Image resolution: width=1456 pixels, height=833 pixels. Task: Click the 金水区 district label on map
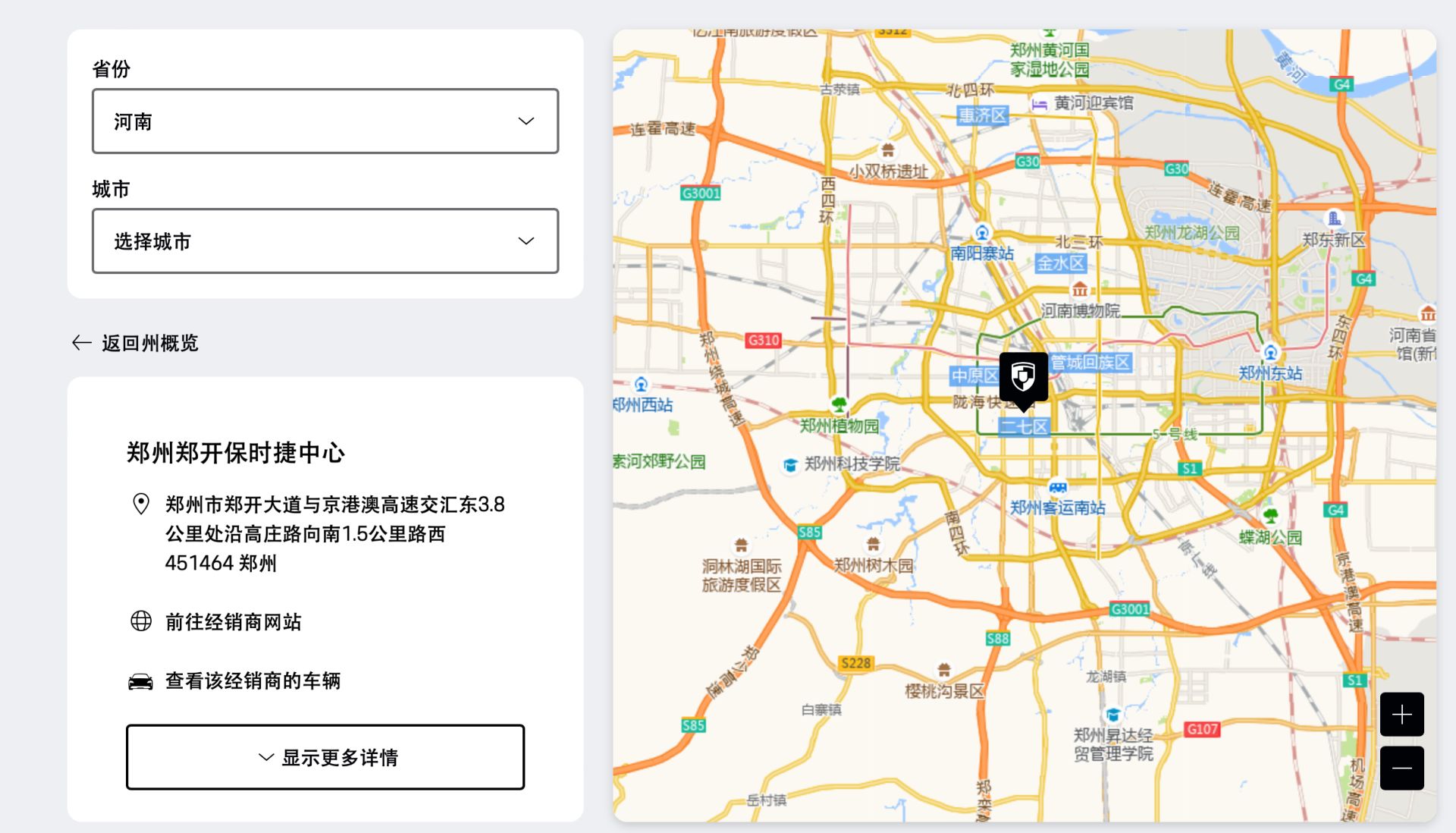(x=1060, y=264)
